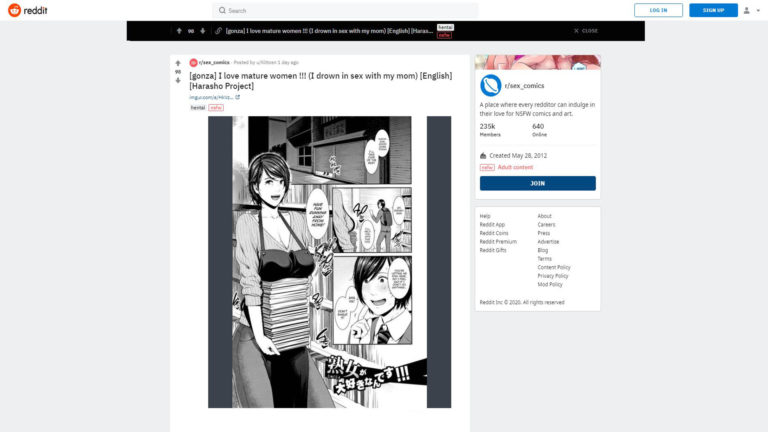
Task: Open the external imgur link under the title
Action: (213, 97)
